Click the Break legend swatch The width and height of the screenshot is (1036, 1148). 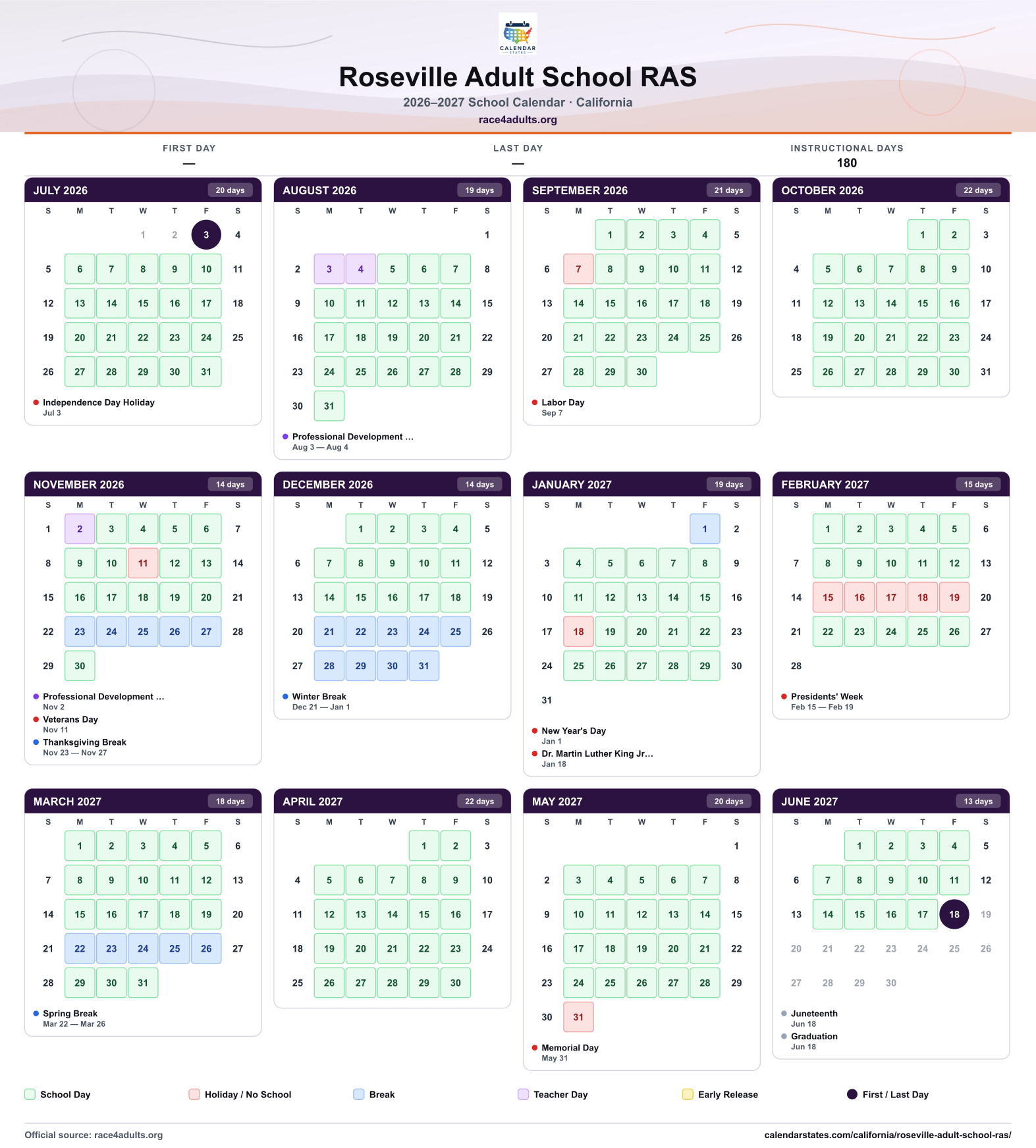tap(359, 1094)
